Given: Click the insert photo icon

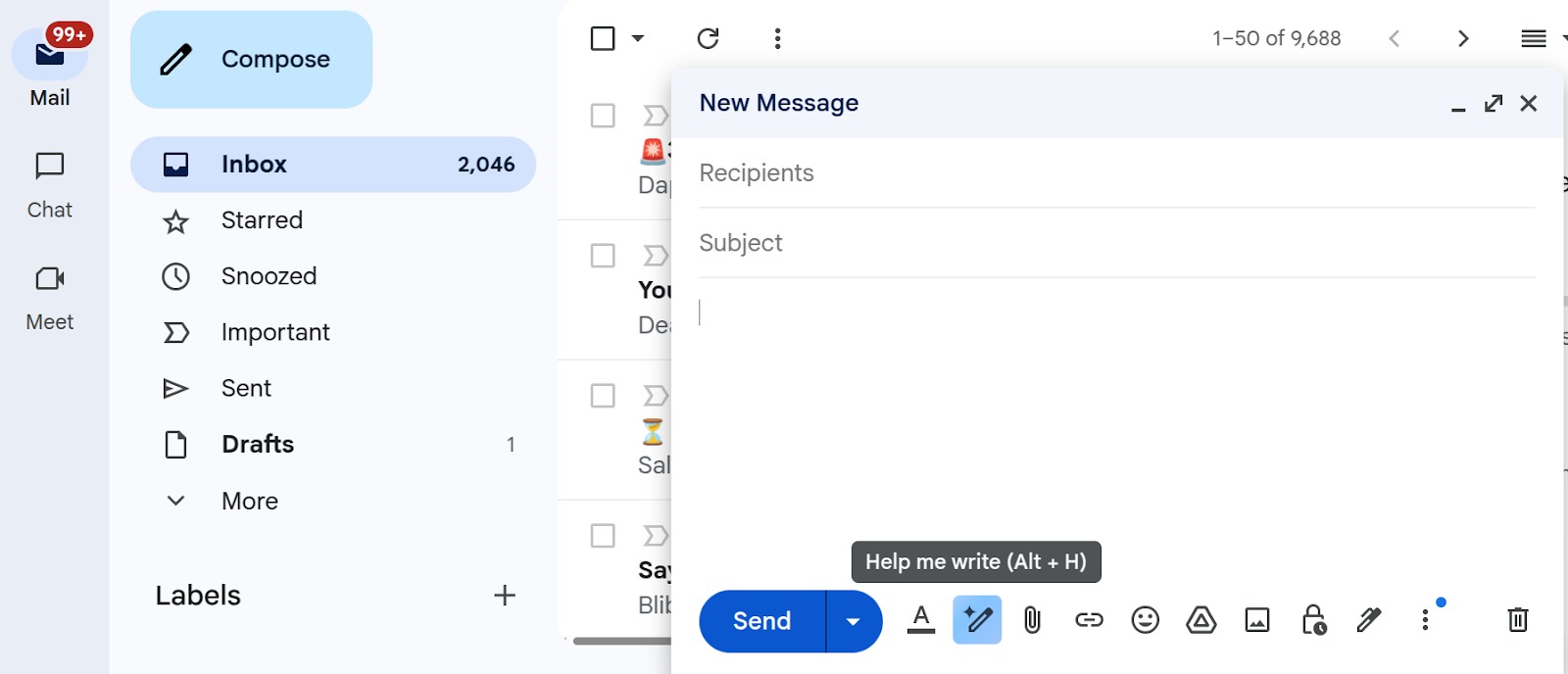Looking at the screenshot, I should (1257, 620).
